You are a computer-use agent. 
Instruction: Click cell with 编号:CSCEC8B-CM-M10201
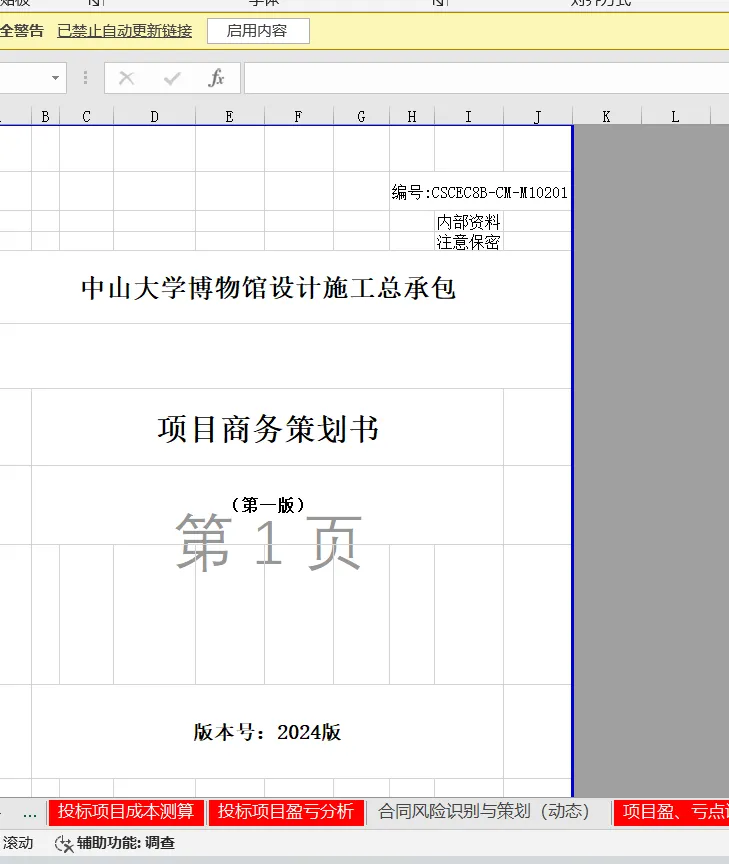point(480,192)
